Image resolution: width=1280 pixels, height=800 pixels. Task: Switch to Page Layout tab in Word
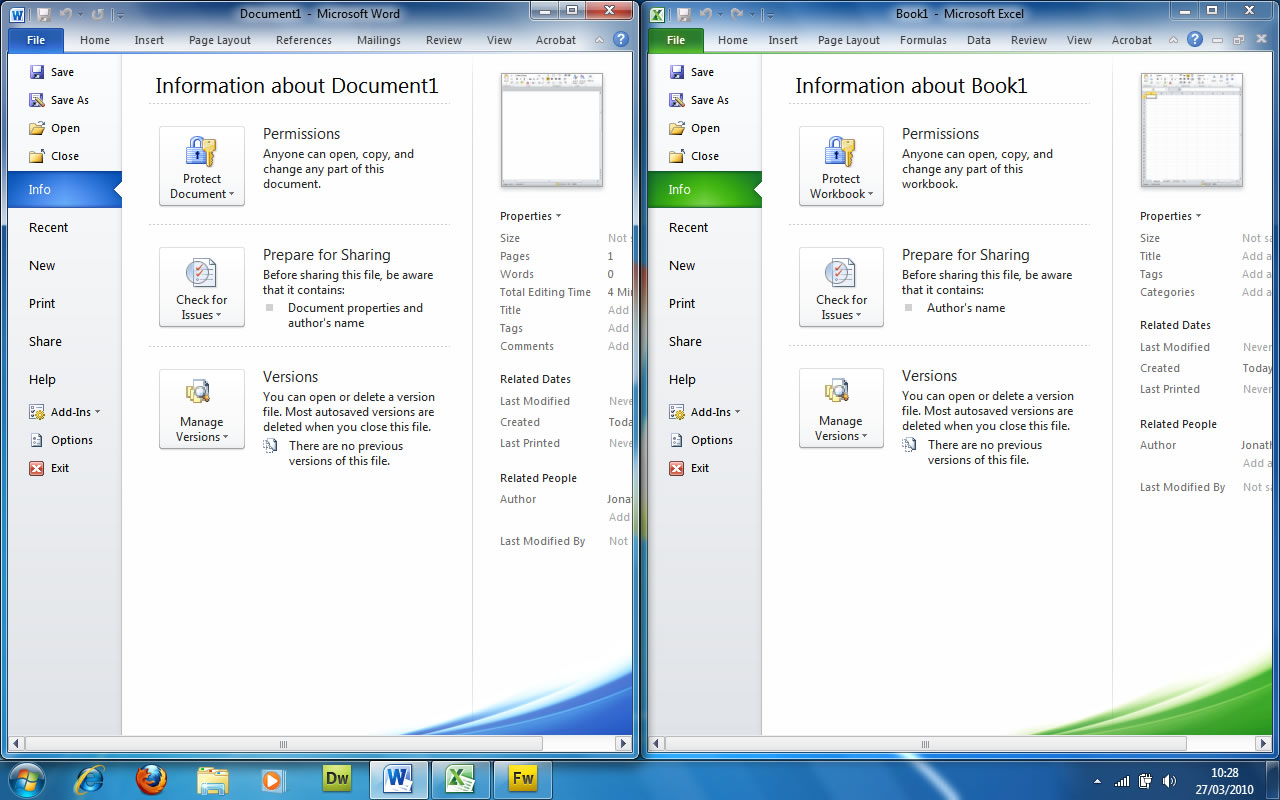click(x=220, y=40)
